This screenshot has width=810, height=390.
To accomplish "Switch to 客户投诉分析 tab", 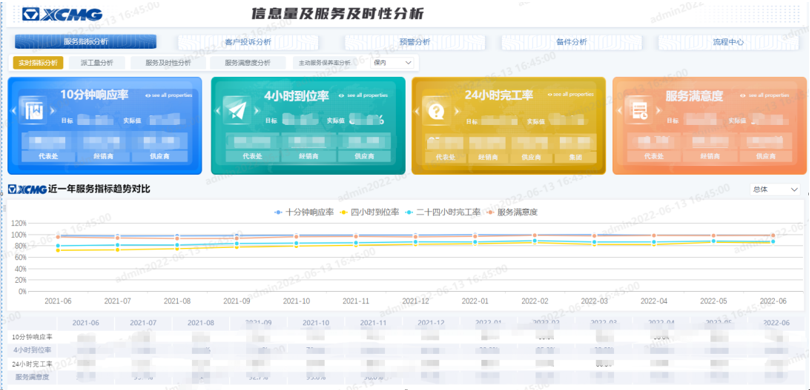I will coord(248,42).
